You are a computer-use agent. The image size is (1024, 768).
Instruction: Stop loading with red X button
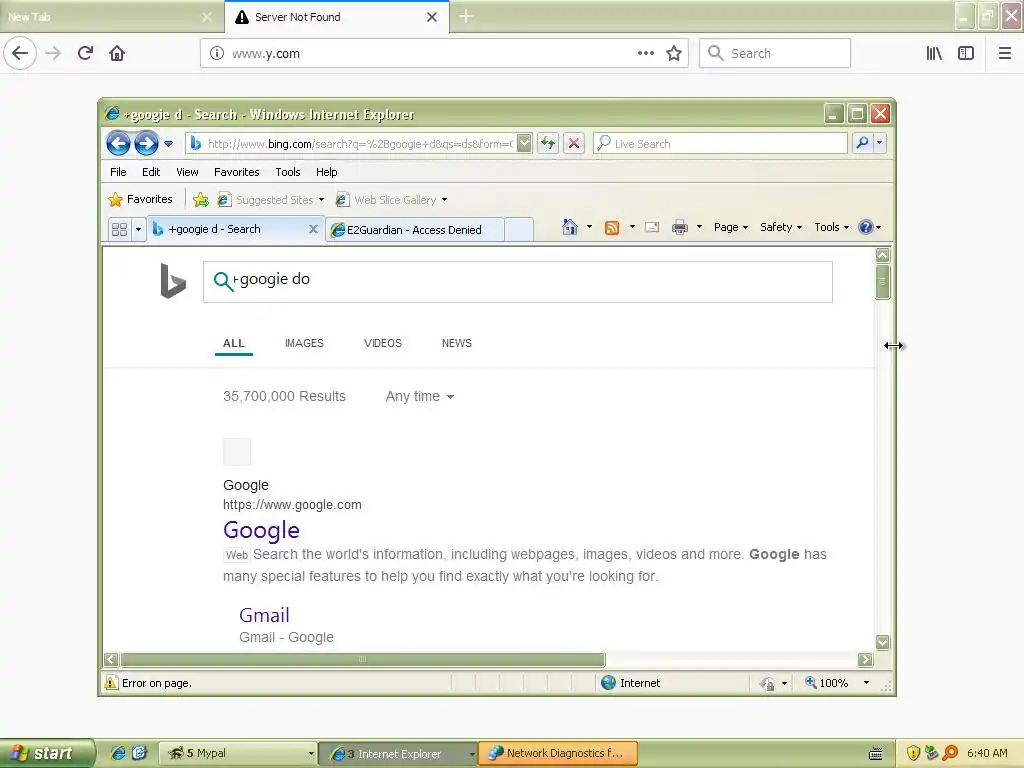(573, 143)
